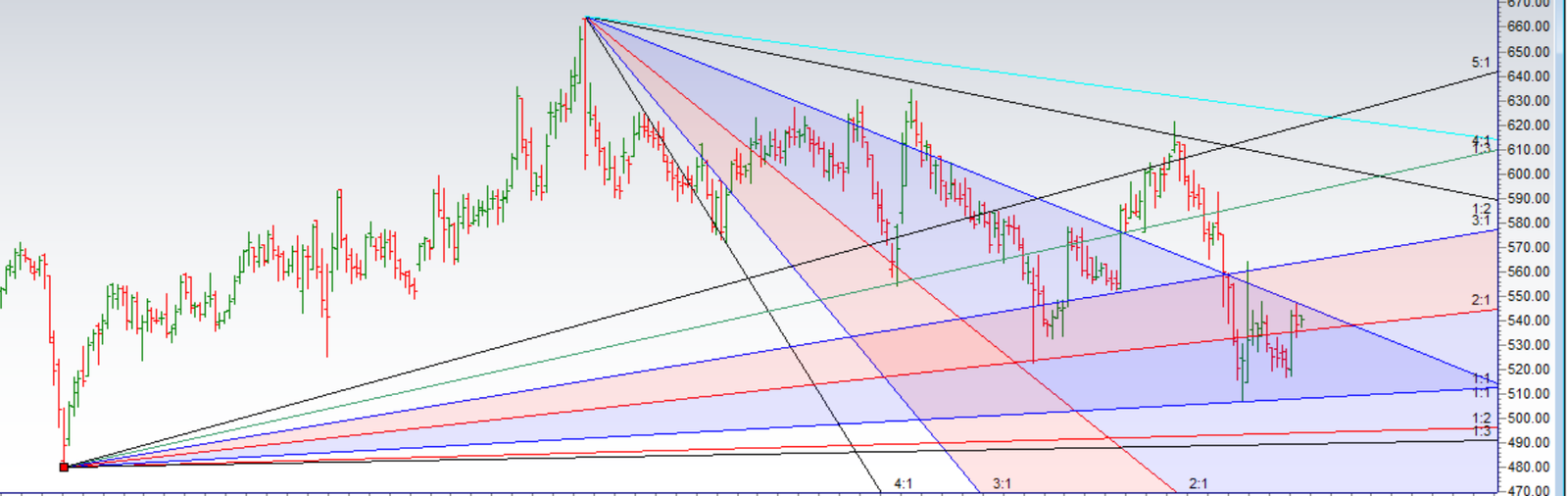Image resolution: width=1568 pixels, height=496 pixels.
Task: Click the 1:2 label near the 590 level
Action: click(x=1480, y=209)
